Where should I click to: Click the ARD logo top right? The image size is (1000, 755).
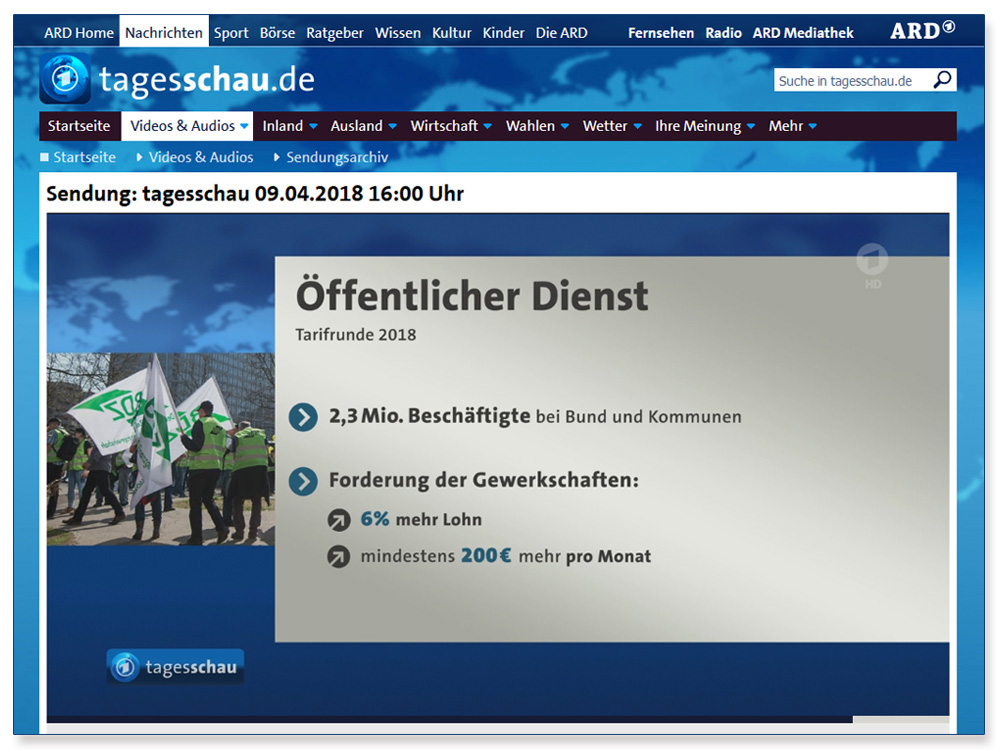(x=922, y=31)
